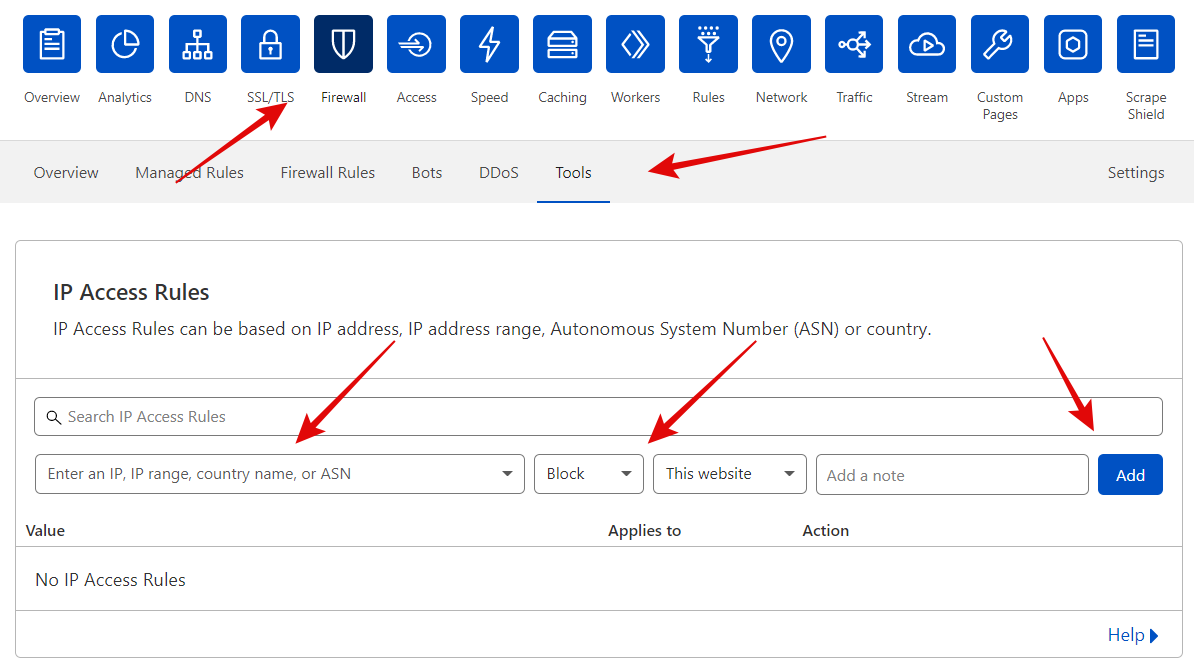Open the This website scope dropdown
The image size is (1194, 667).
click(x=729, y=474)
